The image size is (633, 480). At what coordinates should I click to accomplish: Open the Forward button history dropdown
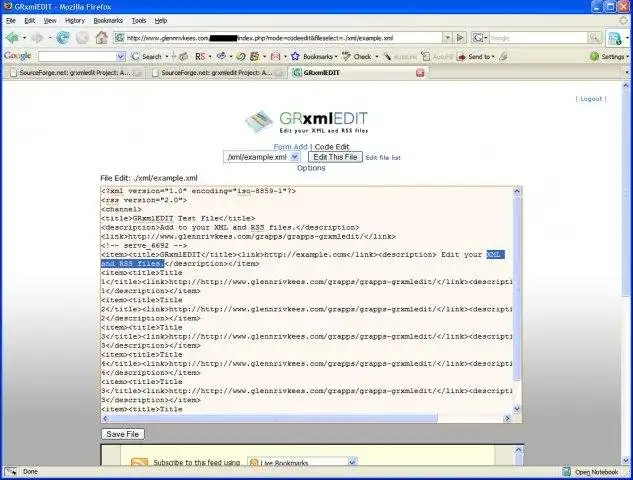point(50,38)
